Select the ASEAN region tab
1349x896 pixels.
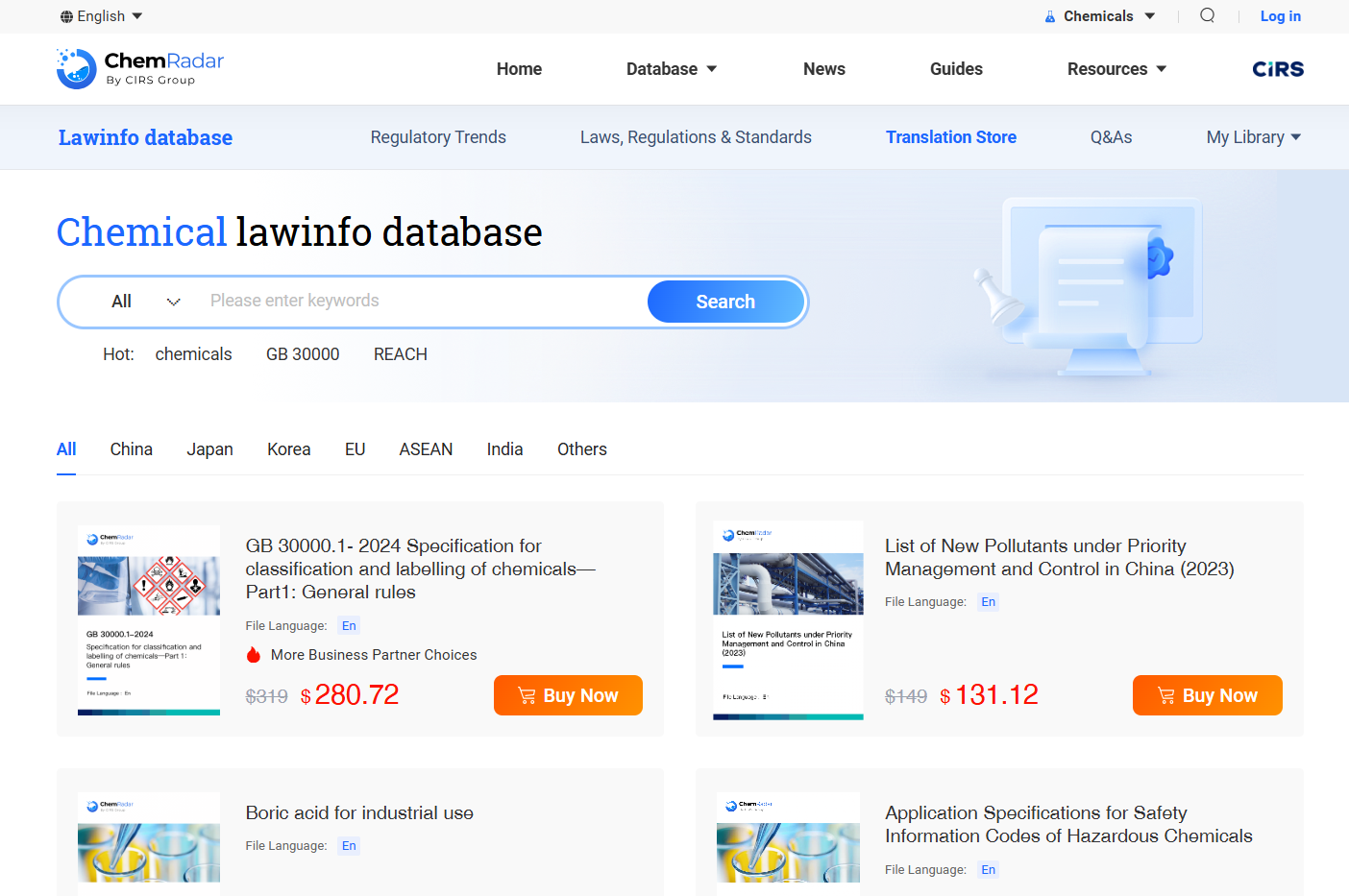coord(426,449)
